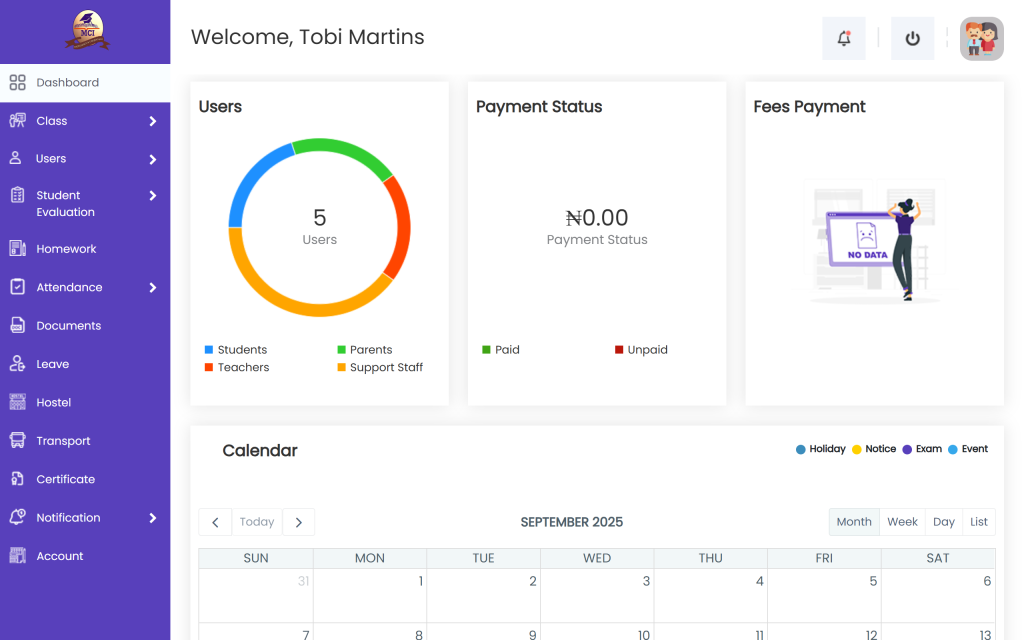Select the Documents file icon
The width and height of the screenshot is (1024, 640).
click(17, 326)
